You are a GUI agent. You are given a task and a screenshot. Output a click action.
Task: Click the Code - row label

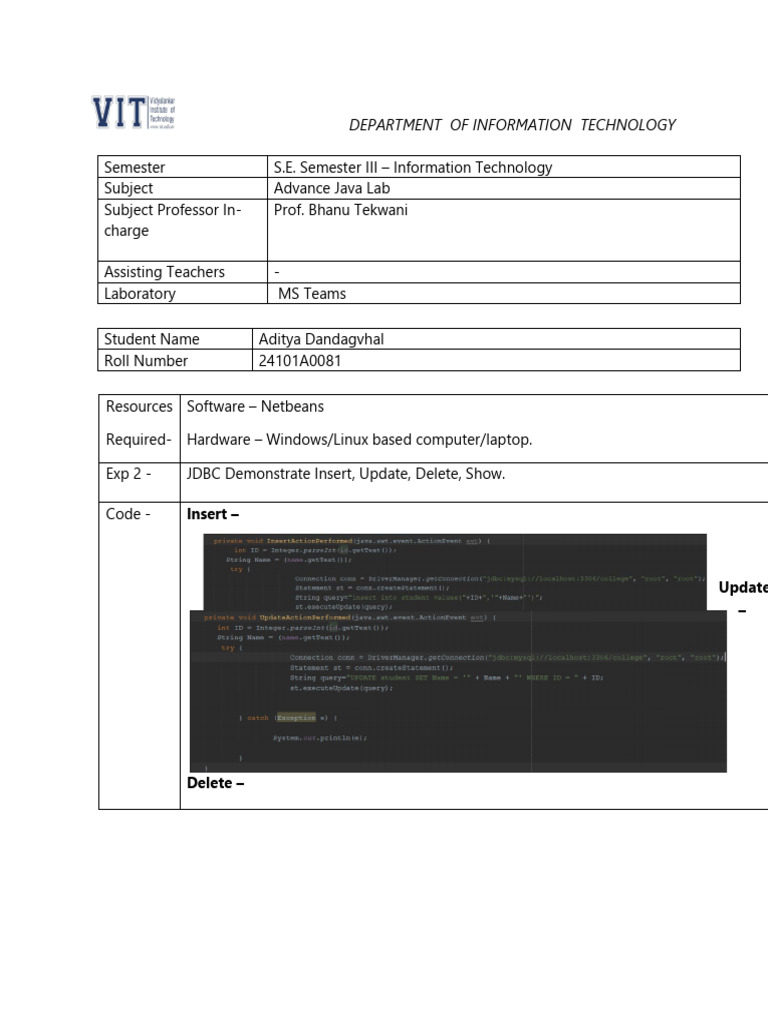click(x=128, y=514)
